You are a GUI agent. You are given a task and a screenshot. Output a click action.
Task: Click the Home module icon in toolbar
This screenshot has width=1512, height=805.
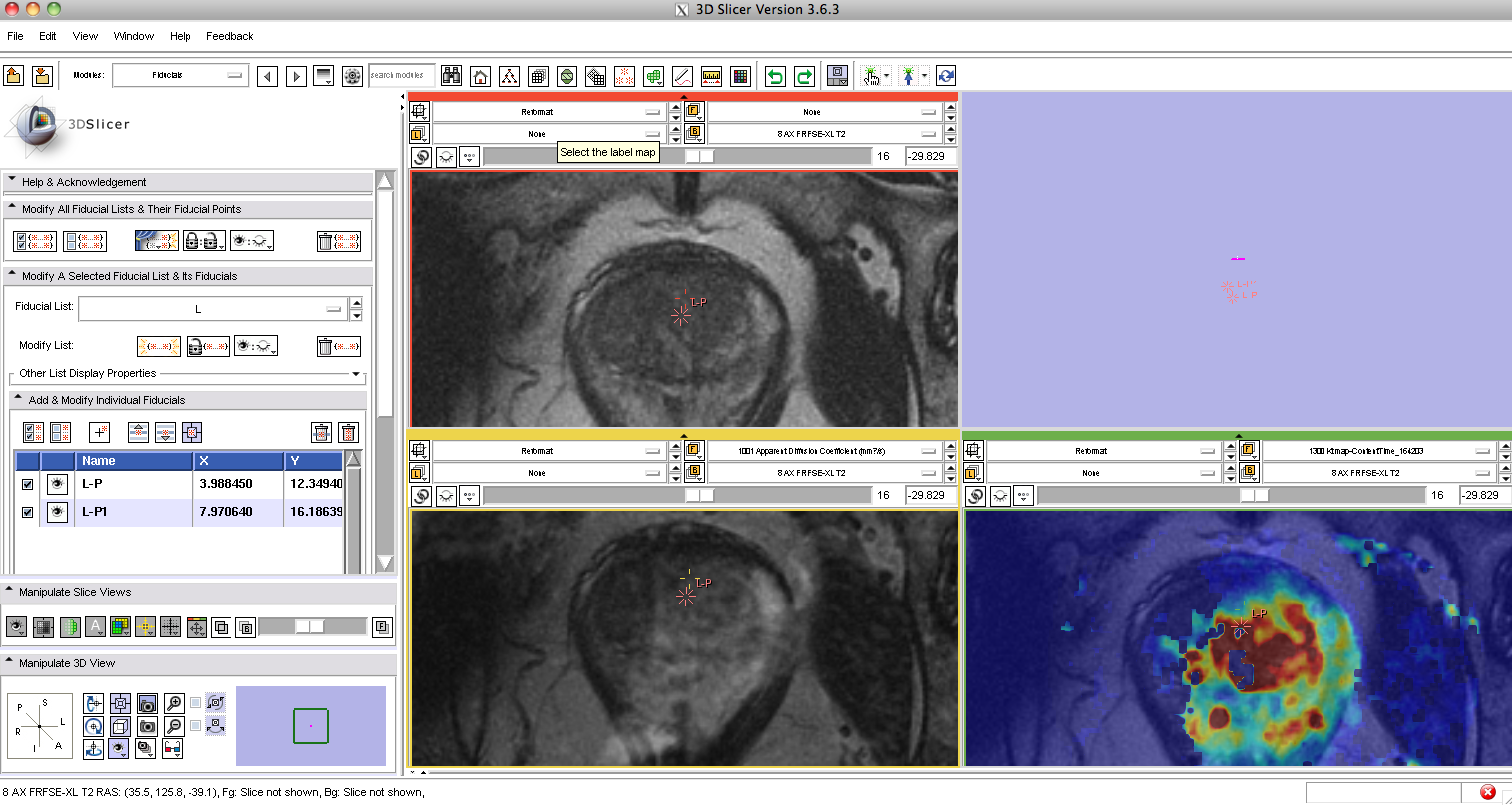[x=480, y=76]
